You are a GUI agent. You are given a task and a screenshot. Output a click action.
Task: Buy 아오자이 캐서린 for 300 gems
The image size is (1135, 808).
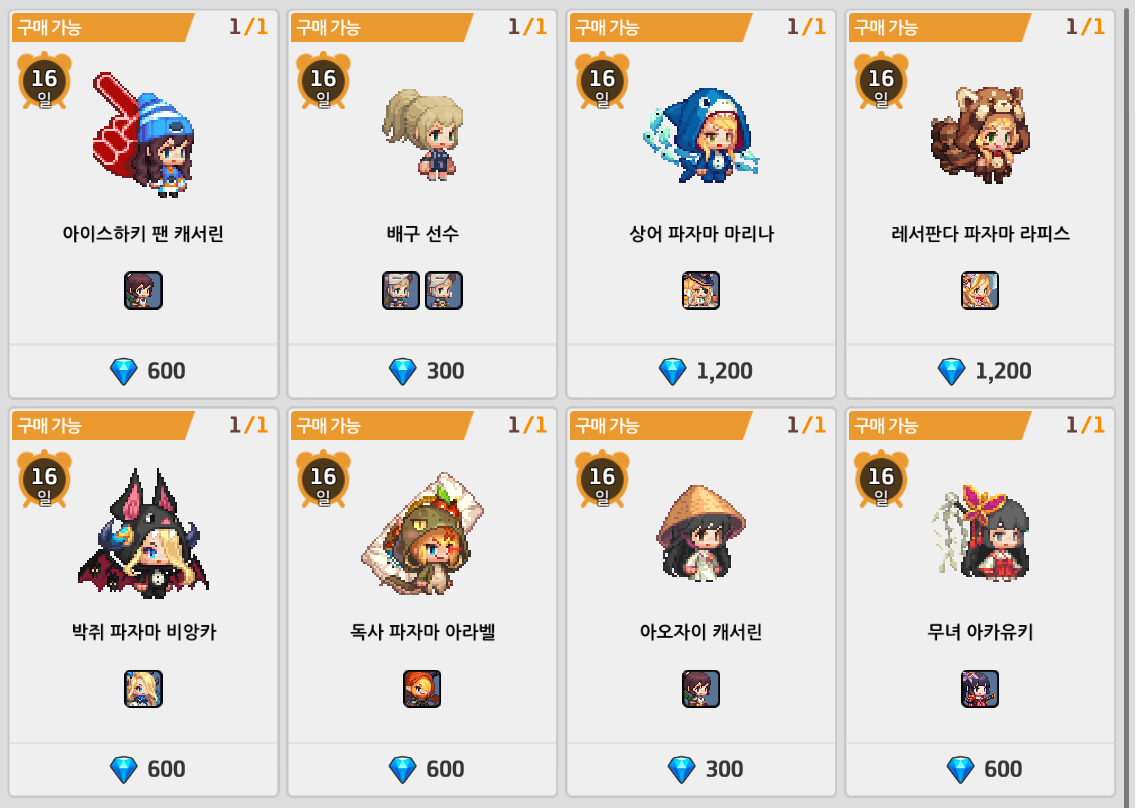tap(701, 769)
